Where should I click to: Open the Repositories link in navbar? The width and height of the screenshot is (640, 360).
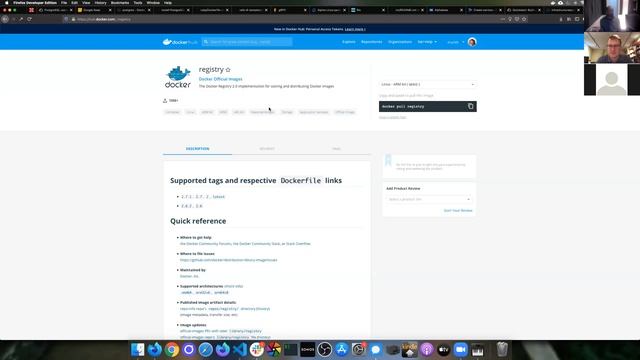[x=371, y=42]
